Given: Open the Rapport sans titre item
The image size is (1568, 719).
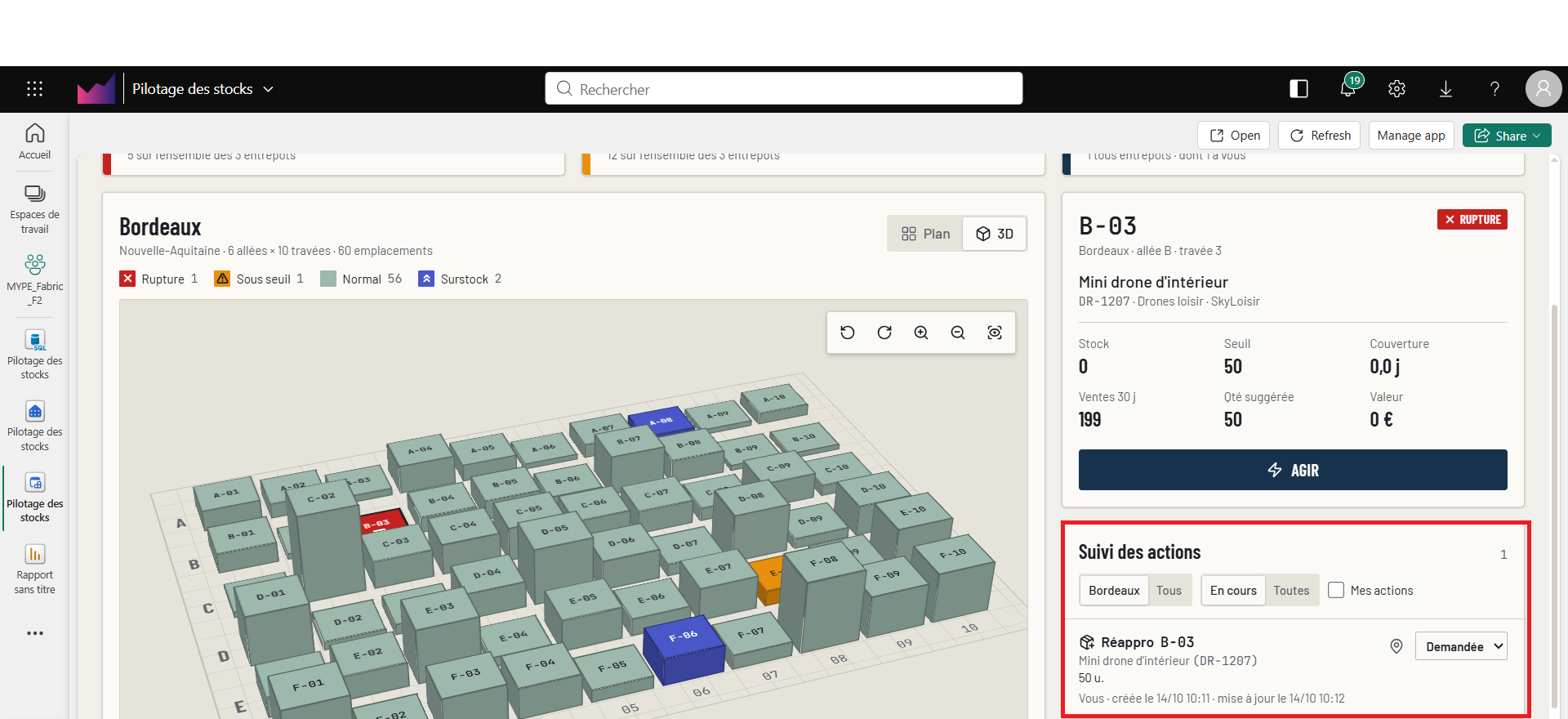Looking at the screenshot, I should click(34, 569).
